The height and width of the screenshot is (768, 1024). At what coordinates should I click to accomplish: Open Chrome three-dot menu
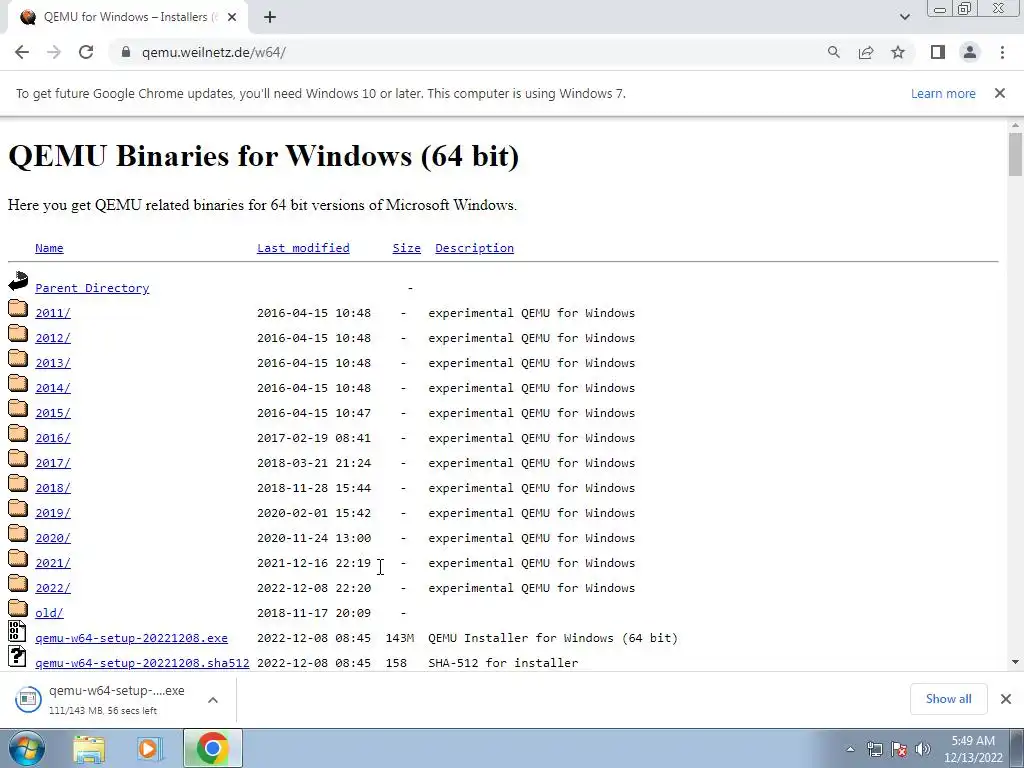tap(1002, 52)
